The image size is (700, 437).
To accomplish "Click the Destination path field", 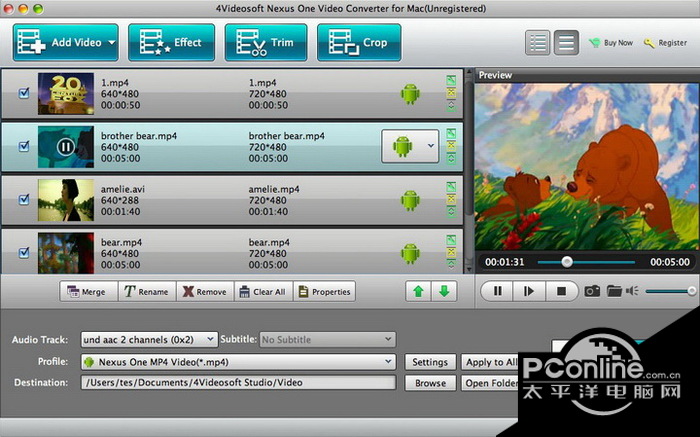I will click(238, 383).
